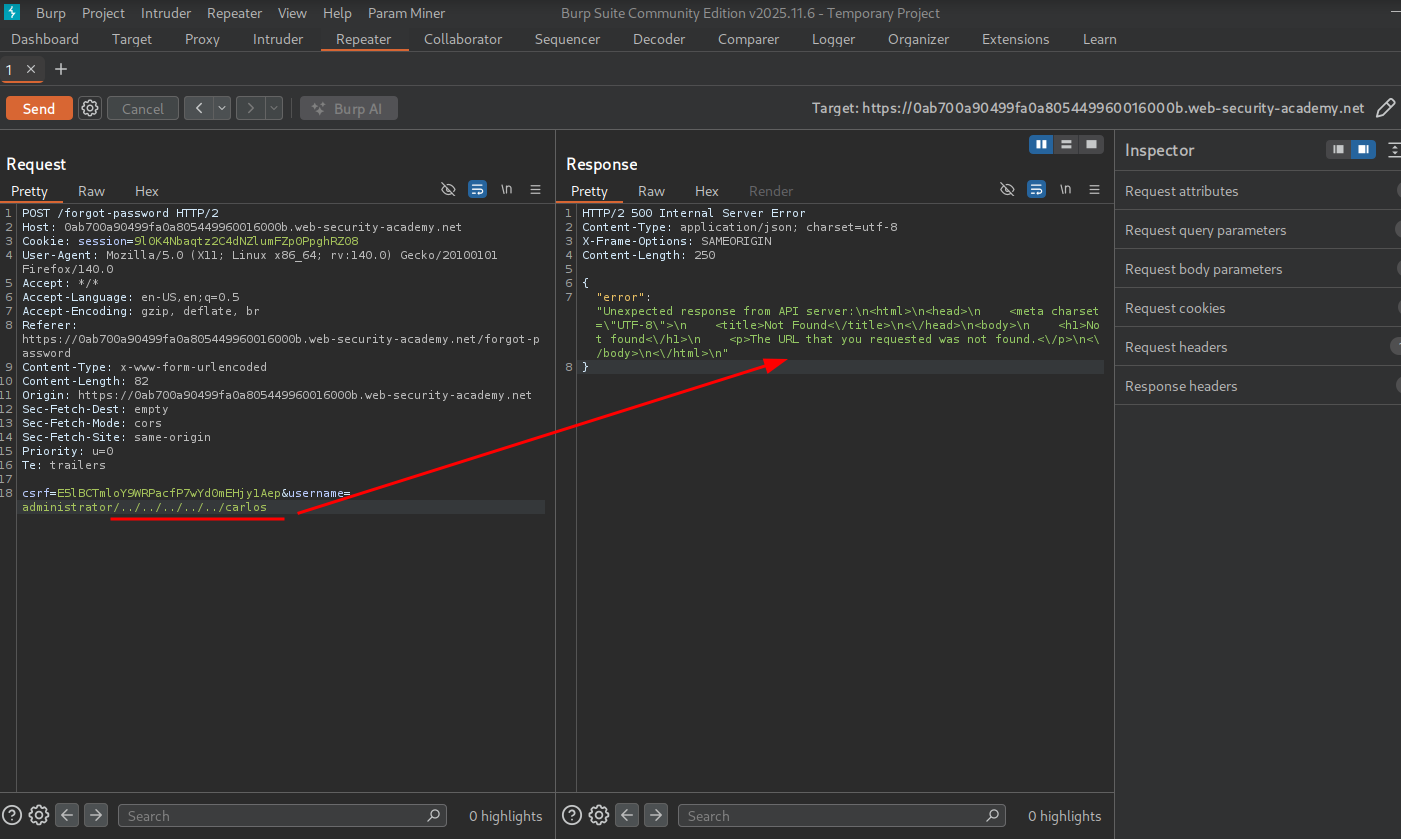Screen dimensions: 1401x839
Task: Click the Target URL text
Action: [1088, 108]
